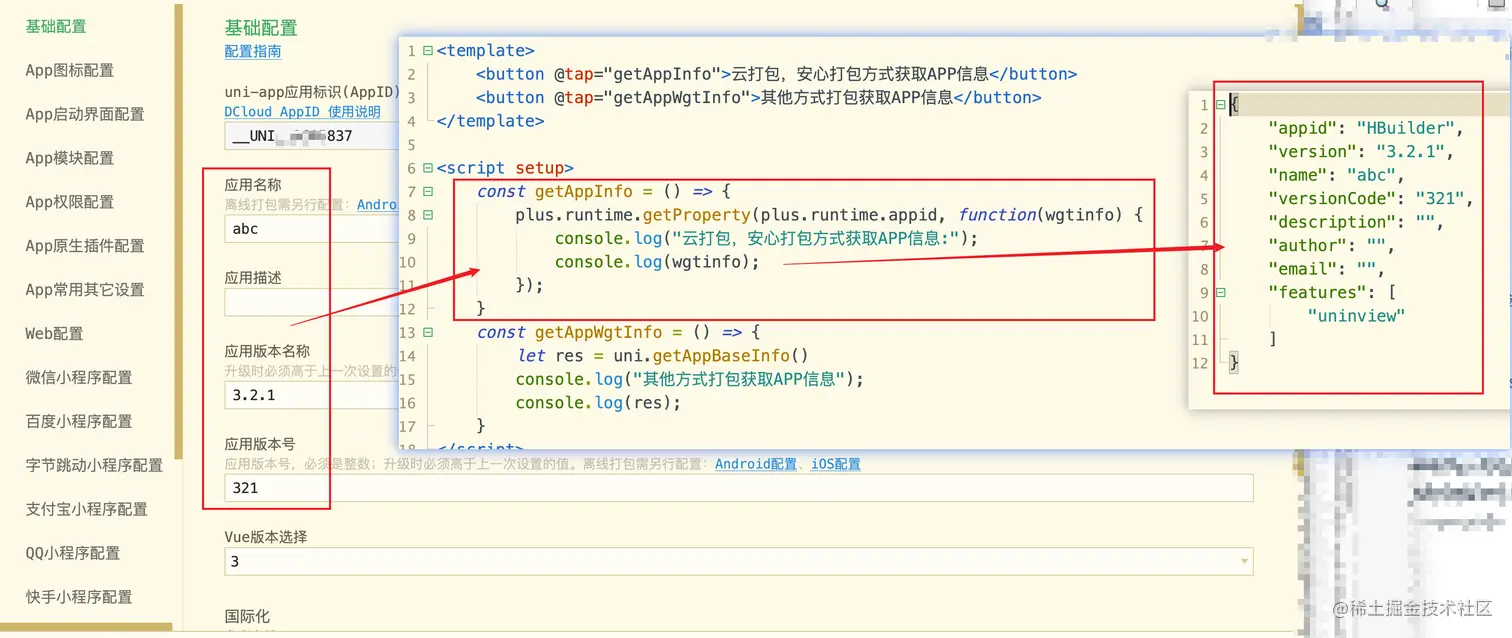The width and height of the screenshot is (1512, 638).
Task: Collapse the JSON root brace fold marker
Action: pos(1220,105)
